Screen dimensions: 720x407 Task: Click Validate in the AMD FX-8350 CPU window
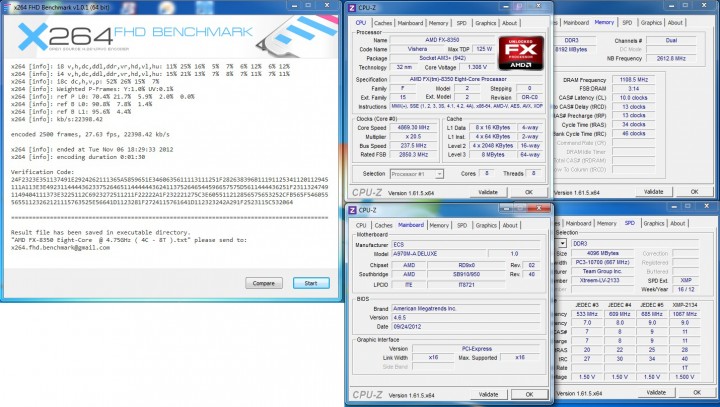tap(488, 192)
